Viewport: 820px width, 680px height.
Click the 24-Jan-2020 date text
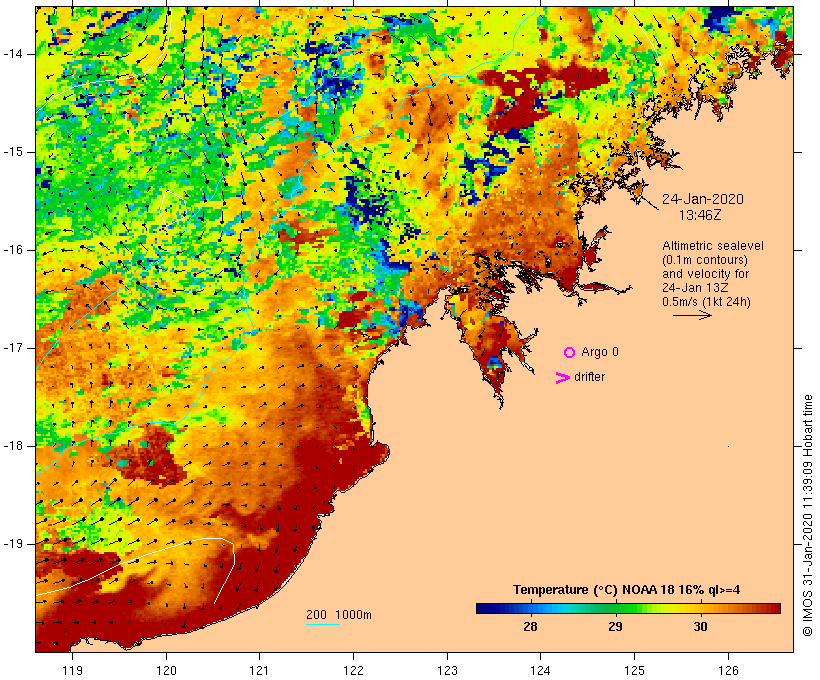[702, 199]
